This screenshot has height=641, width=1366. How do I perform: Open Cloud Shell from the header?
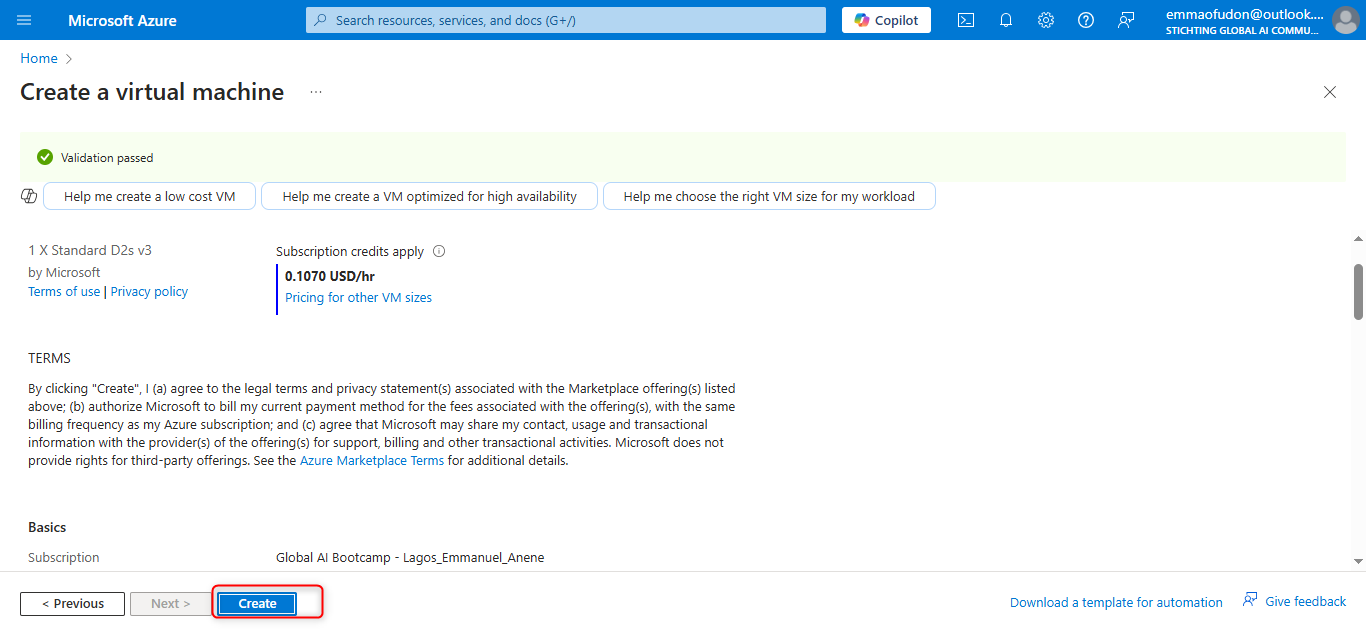966,20
